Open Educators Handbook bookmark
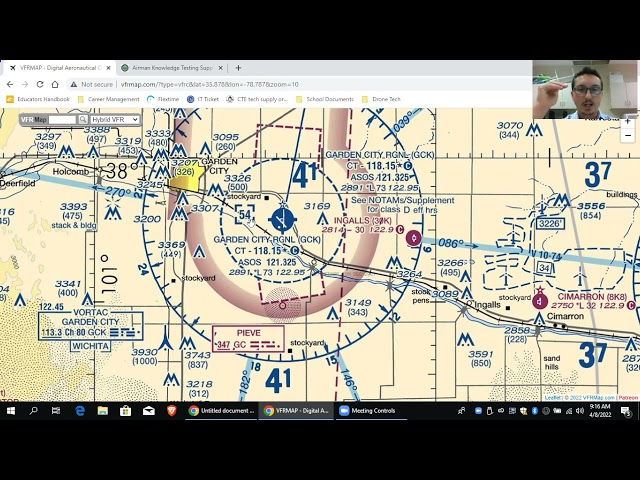Screen dimensions: 640x480 pyautogui.click(x=38, y=99)
